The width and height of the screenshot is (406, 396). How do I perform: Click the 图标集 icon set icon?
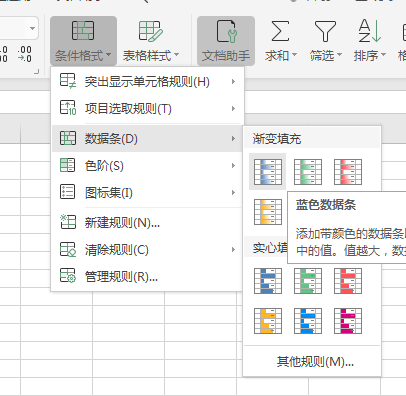click(68, 192)
